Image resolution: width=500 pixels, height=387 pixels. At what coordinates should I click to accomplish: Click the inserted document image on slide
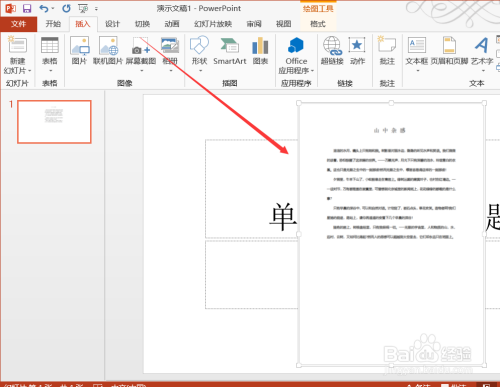(391, 234)
